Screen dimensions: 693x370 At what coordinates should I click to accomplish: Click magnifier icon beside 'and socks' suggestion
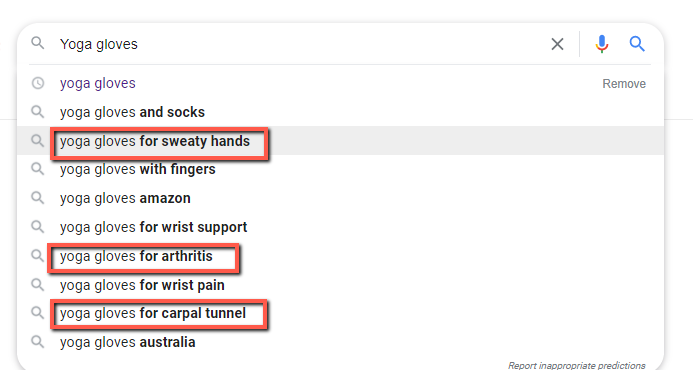(x=38, y=112)
